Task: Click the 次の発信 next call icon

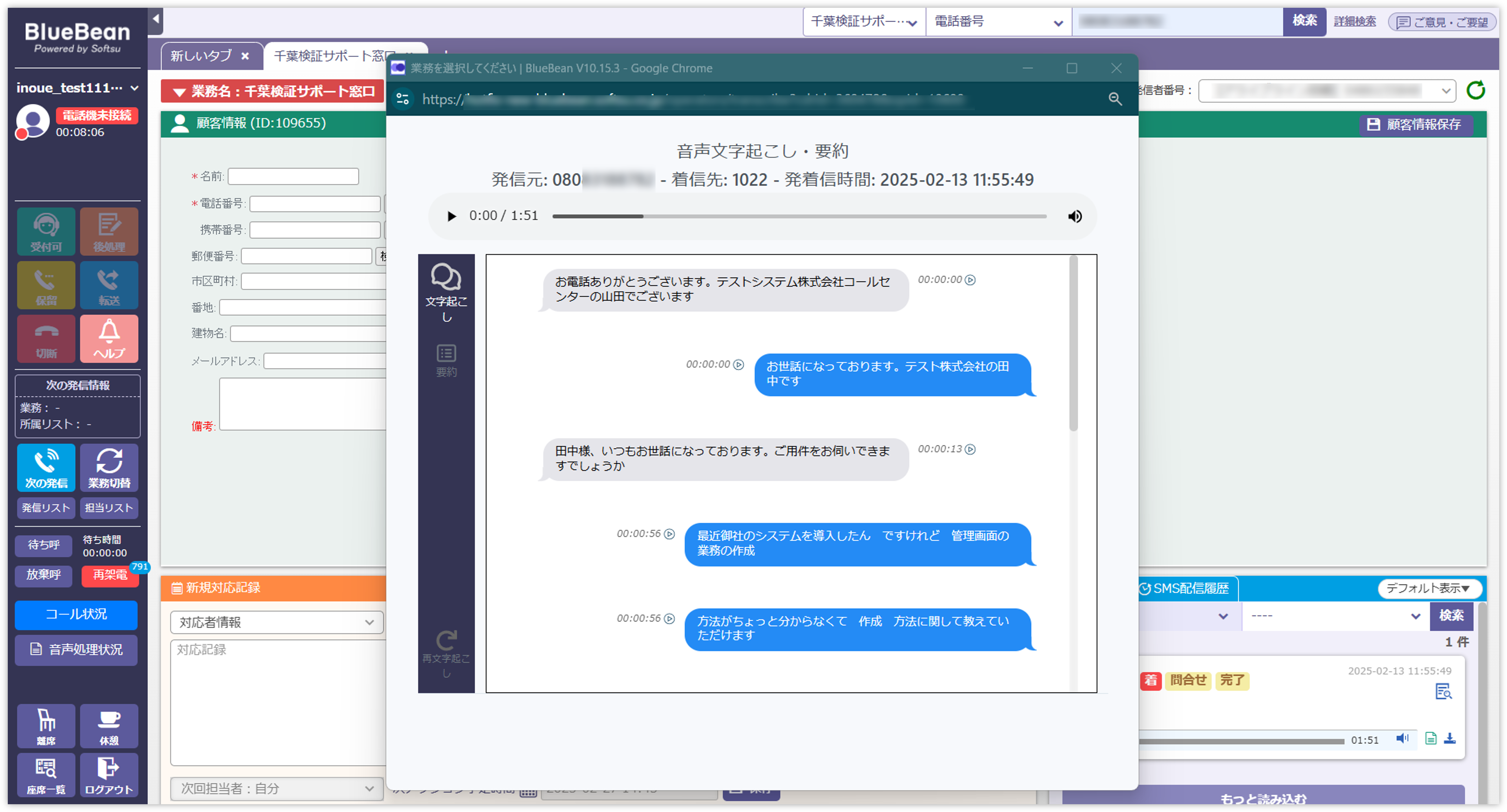Action: [46, 467]
